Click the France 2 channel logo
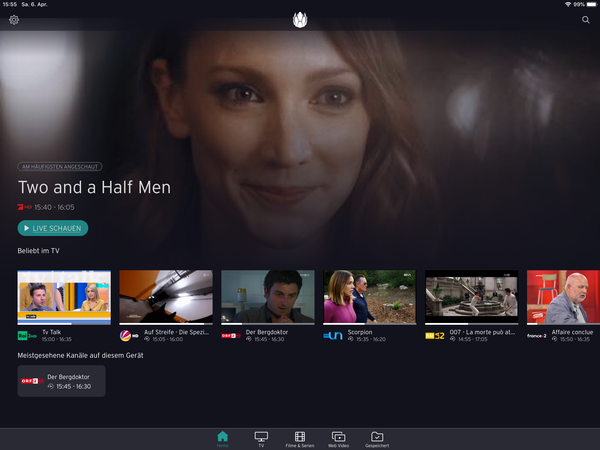Screen dimensions: 600x450 (x=537, y=336)
